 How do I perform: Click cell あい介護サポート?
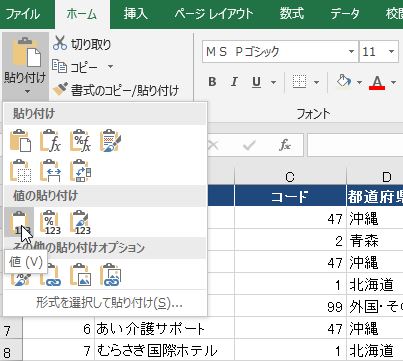164,329
